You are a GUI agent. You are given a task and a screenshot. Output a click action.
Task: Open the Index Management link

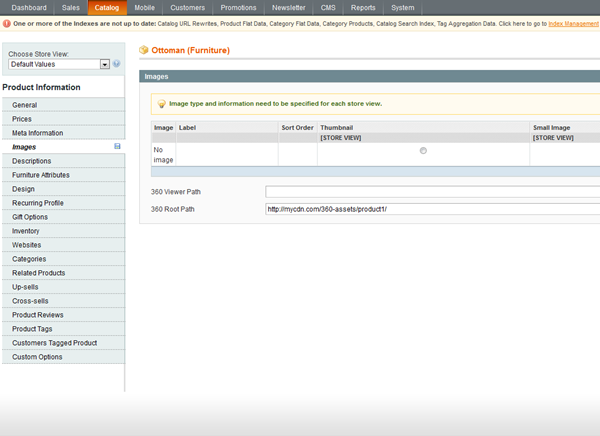click(574, 22)
